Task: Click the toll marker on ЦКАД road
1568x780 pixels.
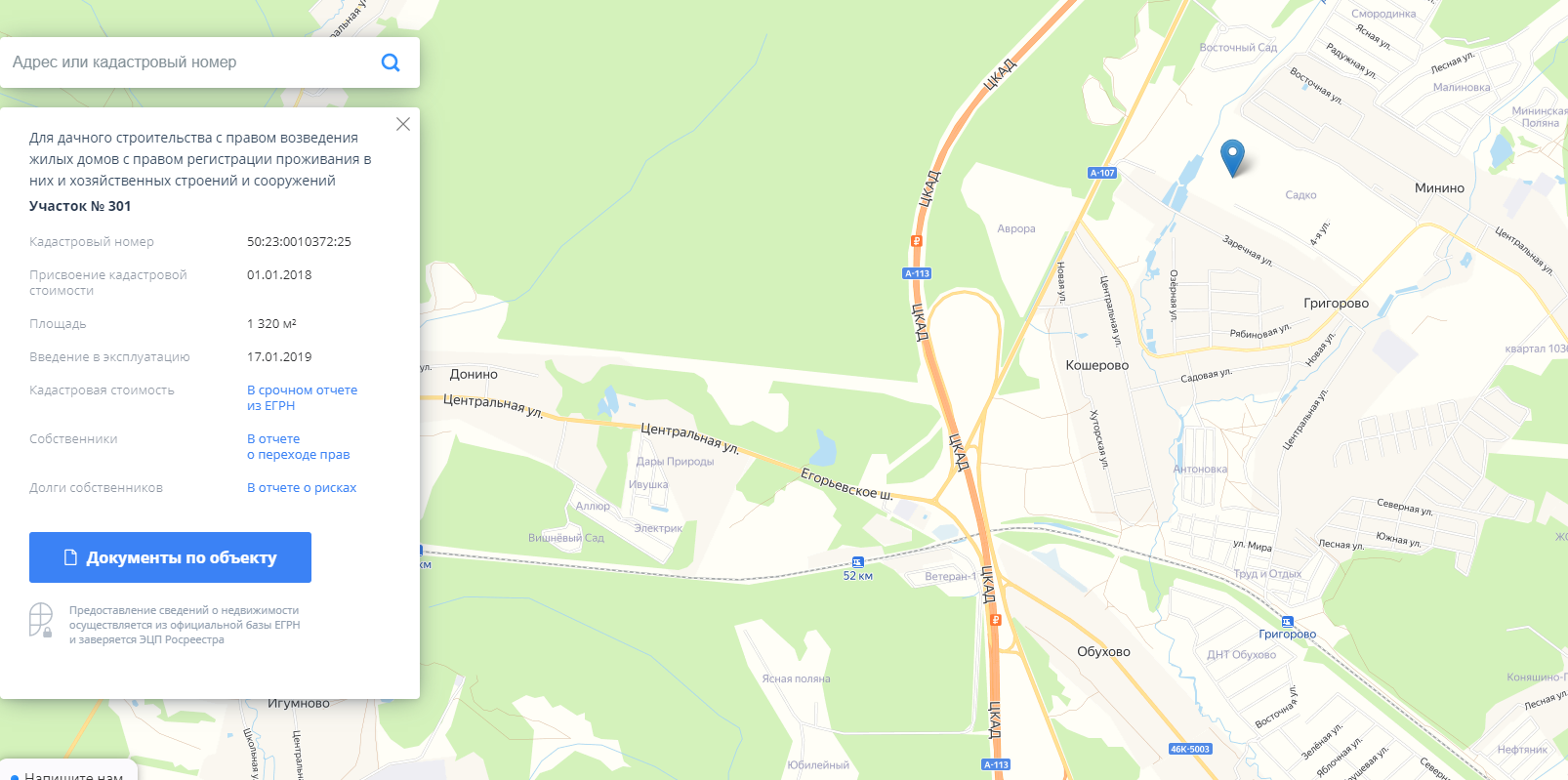Action: 916,241
